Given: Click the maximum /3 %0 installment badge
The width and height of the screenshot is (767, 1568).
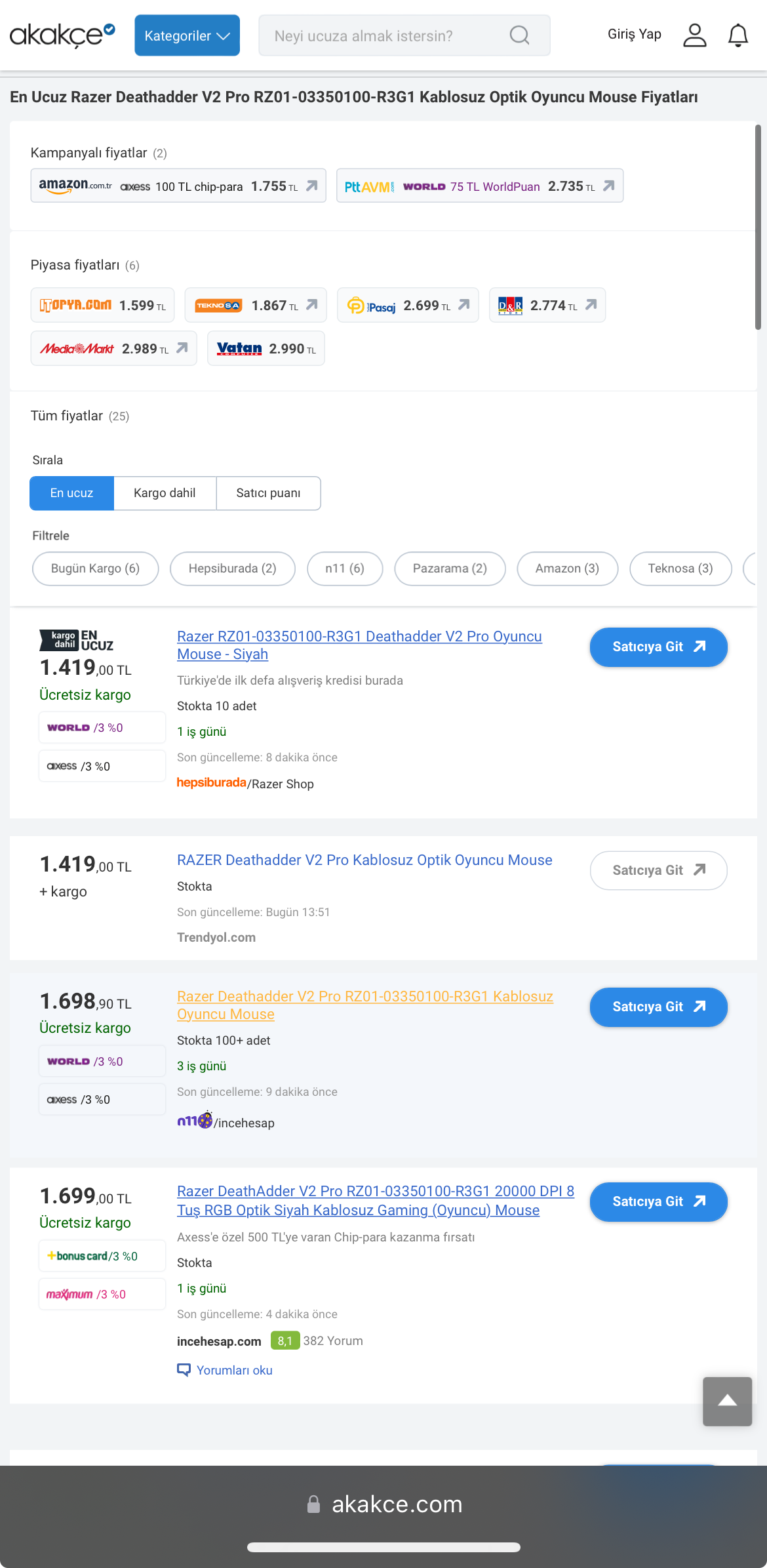Looking at the screenshot, I should click(x=102, y=1295).
